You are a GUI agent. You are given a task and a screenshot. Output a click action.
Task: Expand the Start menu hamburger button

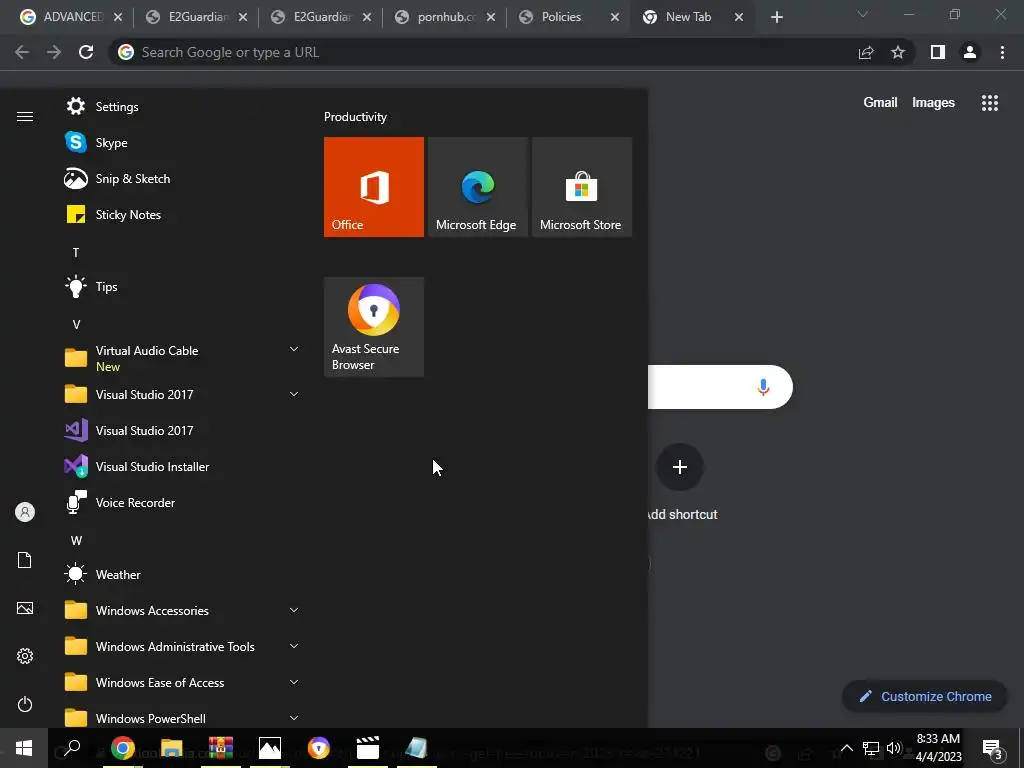25,116
